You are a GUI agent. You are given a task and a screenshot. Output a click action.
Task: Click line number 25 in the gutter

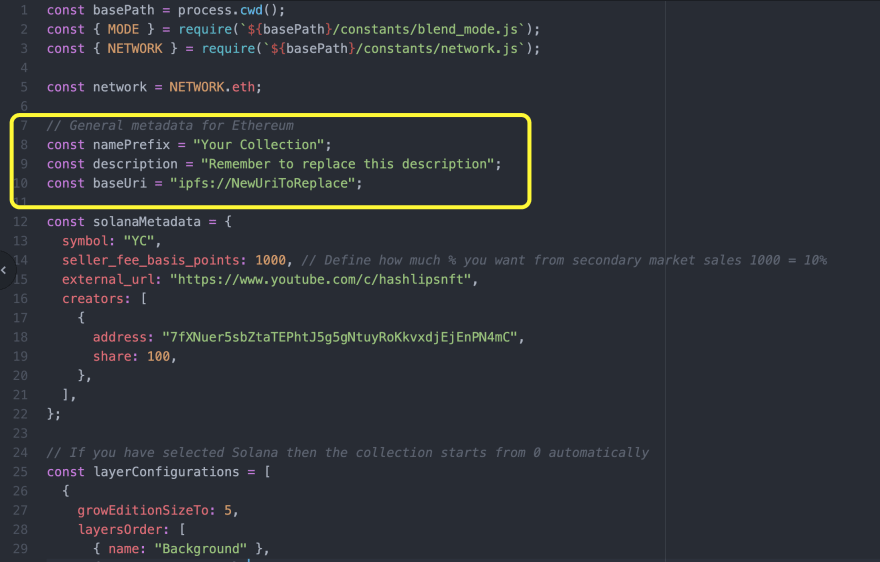pos(20,472)
